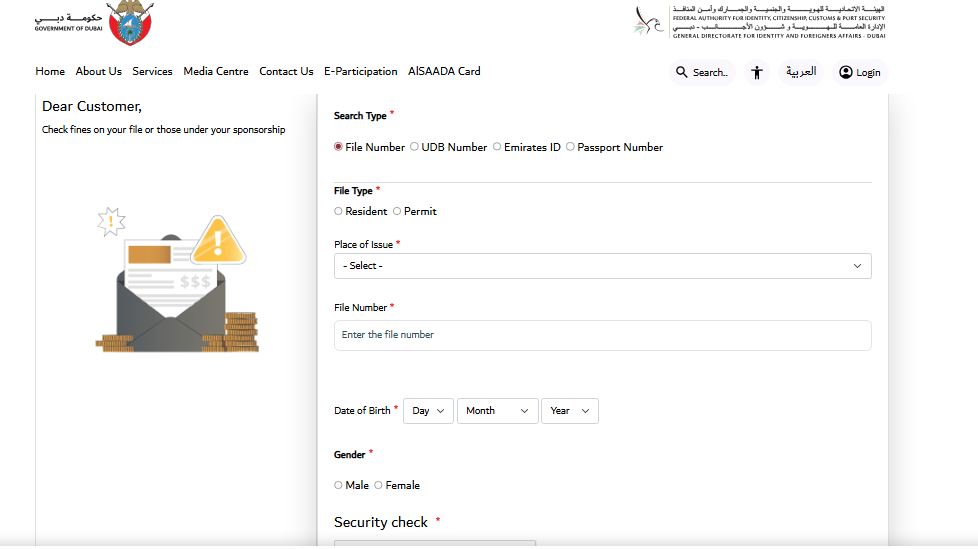Open the Services menu
Viewport: 978px width, 549px height.
point(152,71)
